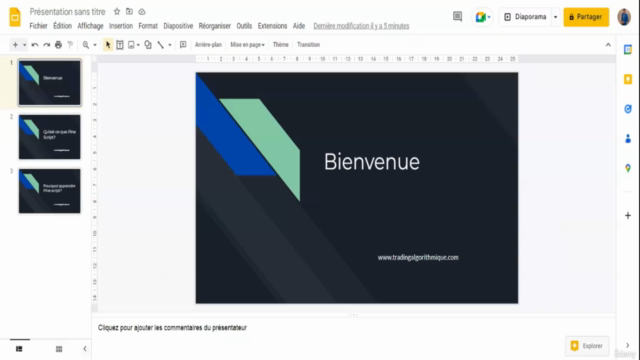Image resolution: width=640 pixels, height=360 pixels.
Task: Insert a text box
Action: (x=120, y=45)
